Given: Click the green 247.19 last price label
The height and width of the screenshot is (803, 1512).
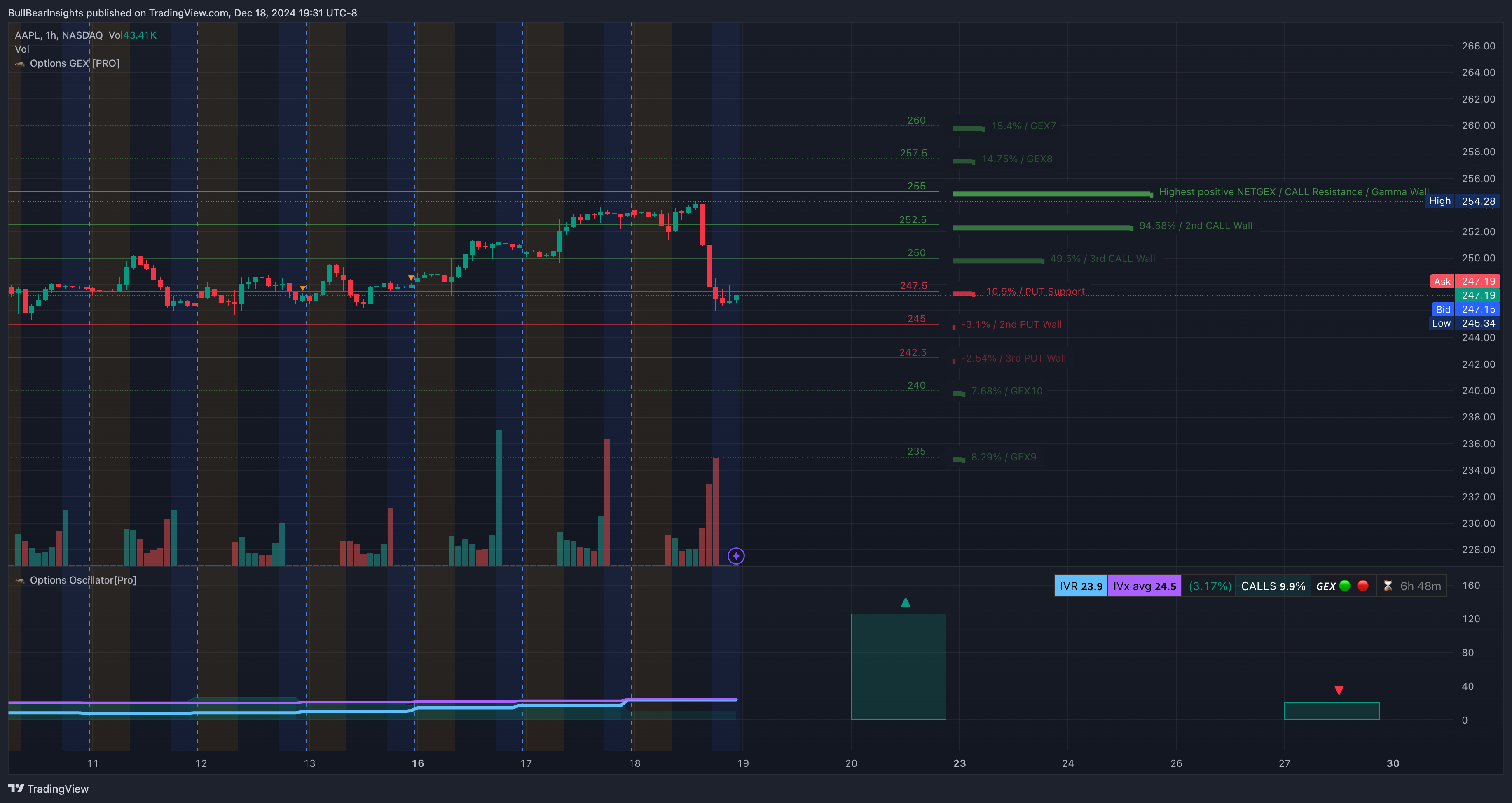Looking at the screenshot, I should [1478, 295].
